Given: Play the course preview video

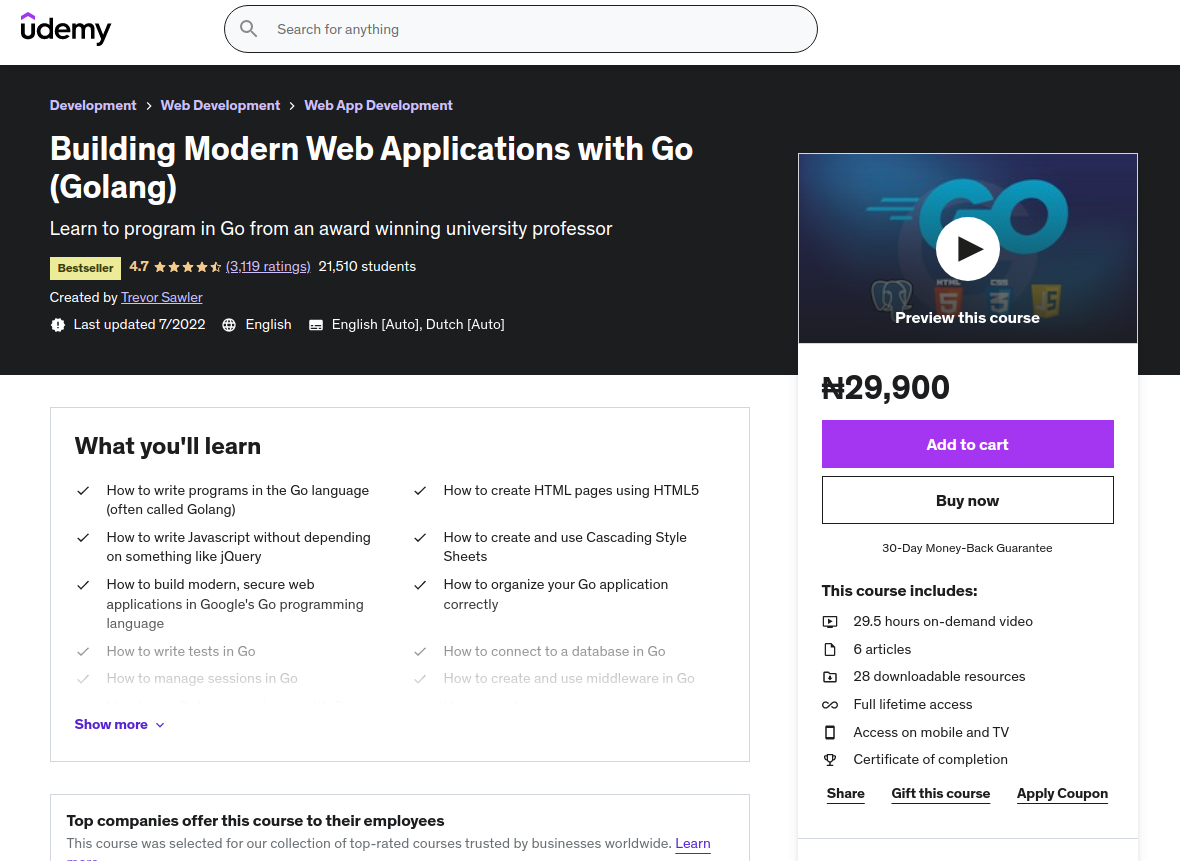Looking at the screenshot, I should (967, 249).
